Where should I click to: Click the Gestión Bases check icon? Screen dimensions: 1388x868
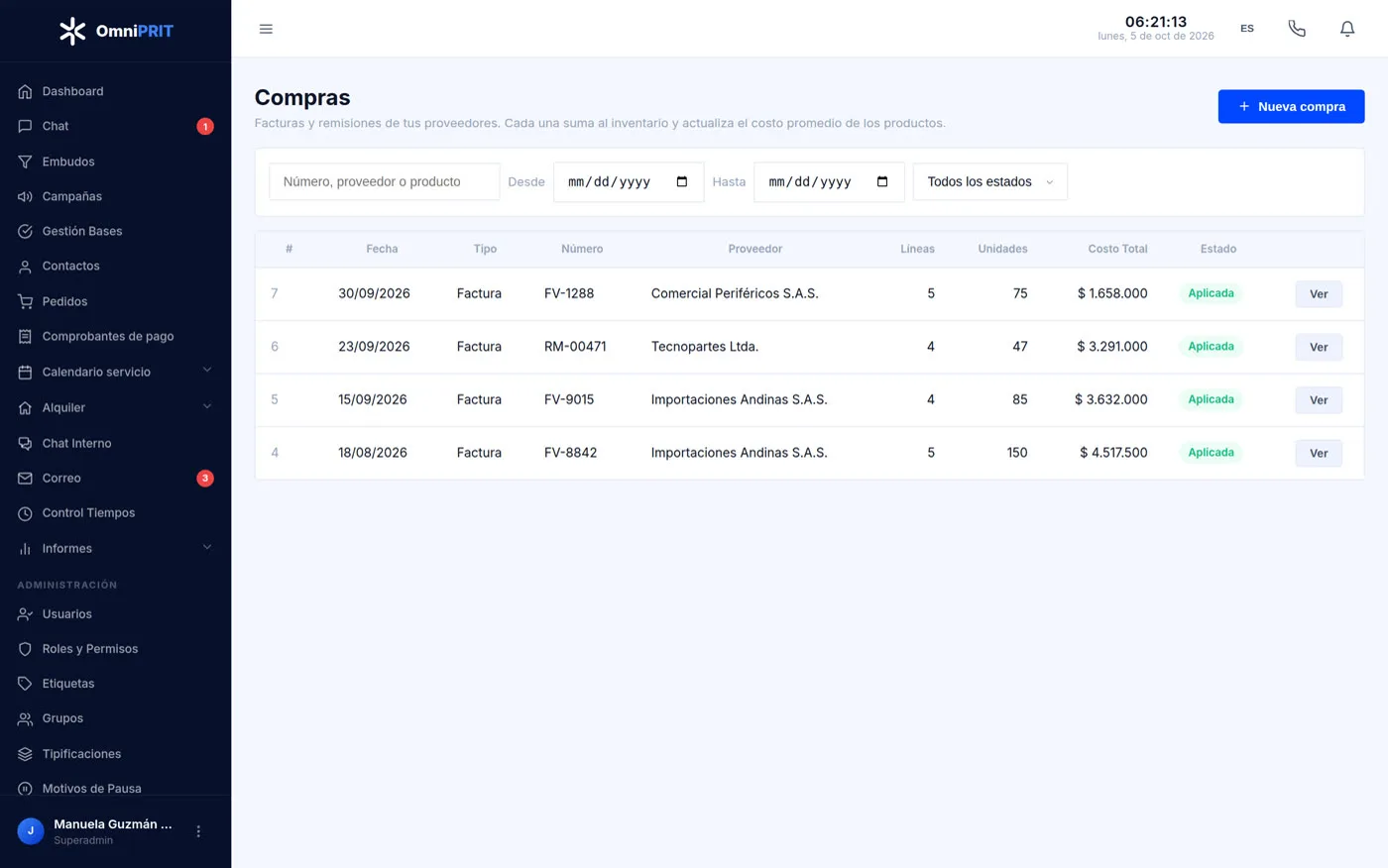pyautogui.click(x=26, y=231)
